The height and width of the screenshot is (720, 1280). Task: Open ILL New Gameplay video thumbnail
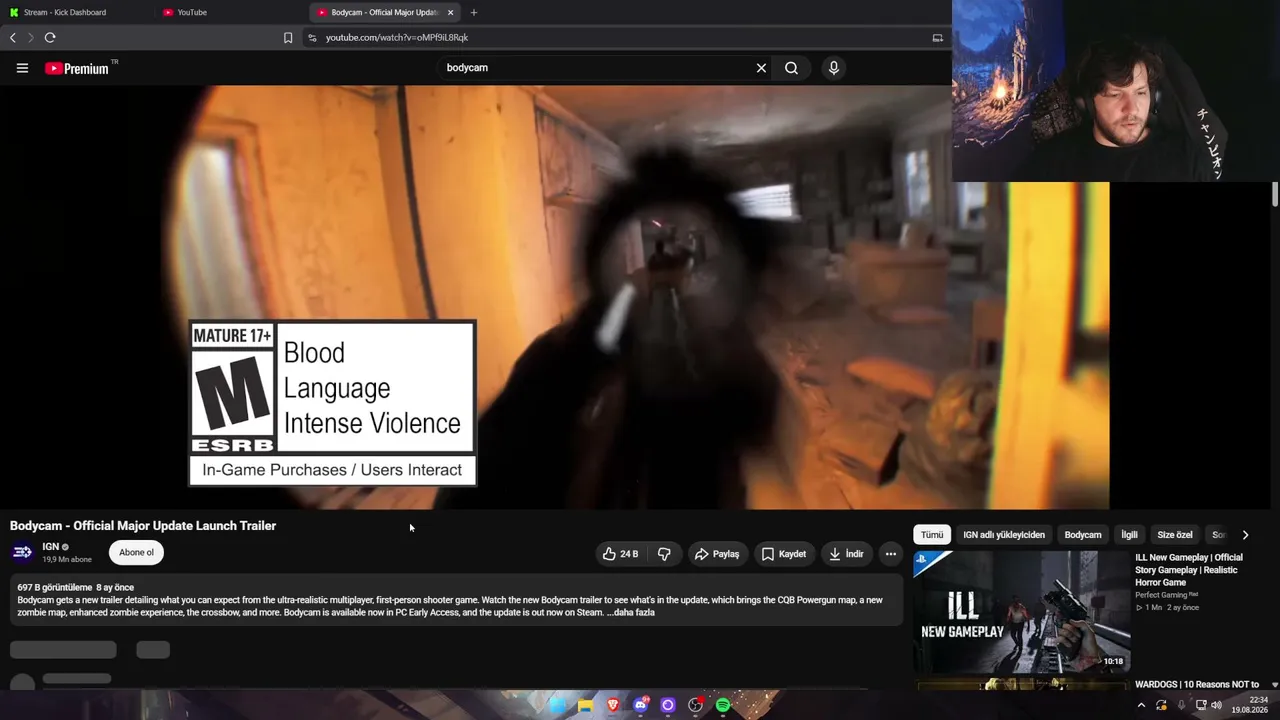(1022, 610)
